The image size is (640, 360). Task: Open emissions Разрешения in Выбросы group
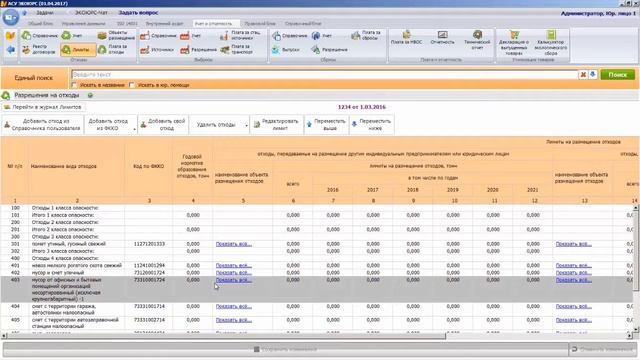[x=199, y=50]
